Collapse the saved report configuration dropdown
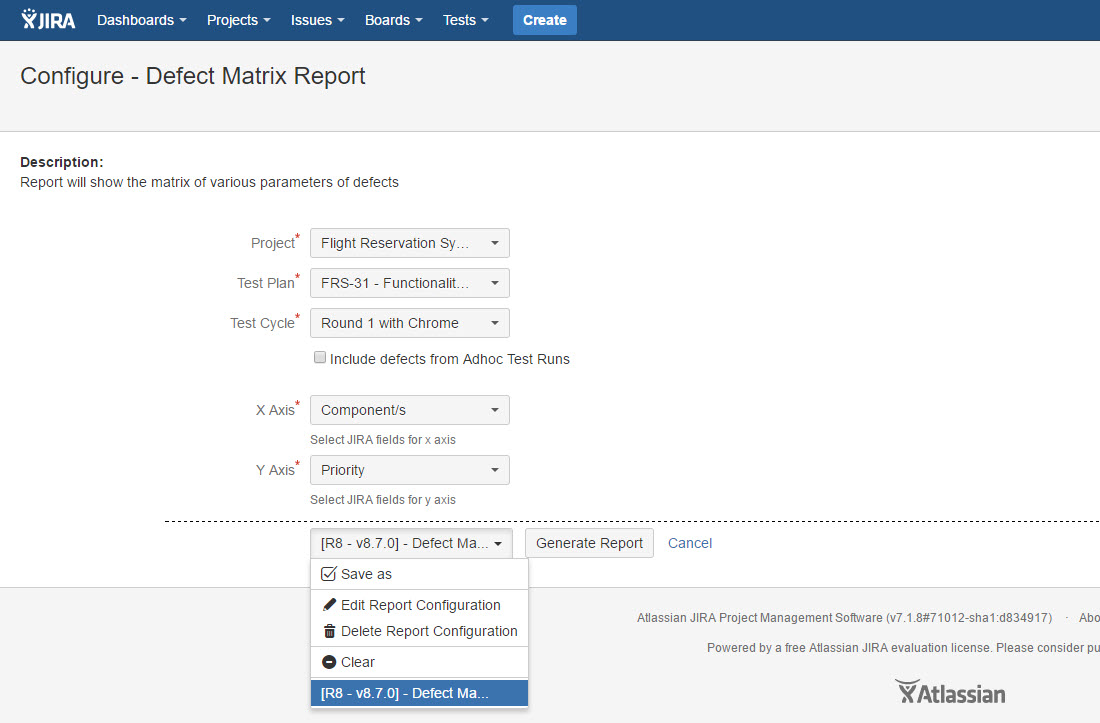Viewport: 1100px width, 723px height. [411, 543]
